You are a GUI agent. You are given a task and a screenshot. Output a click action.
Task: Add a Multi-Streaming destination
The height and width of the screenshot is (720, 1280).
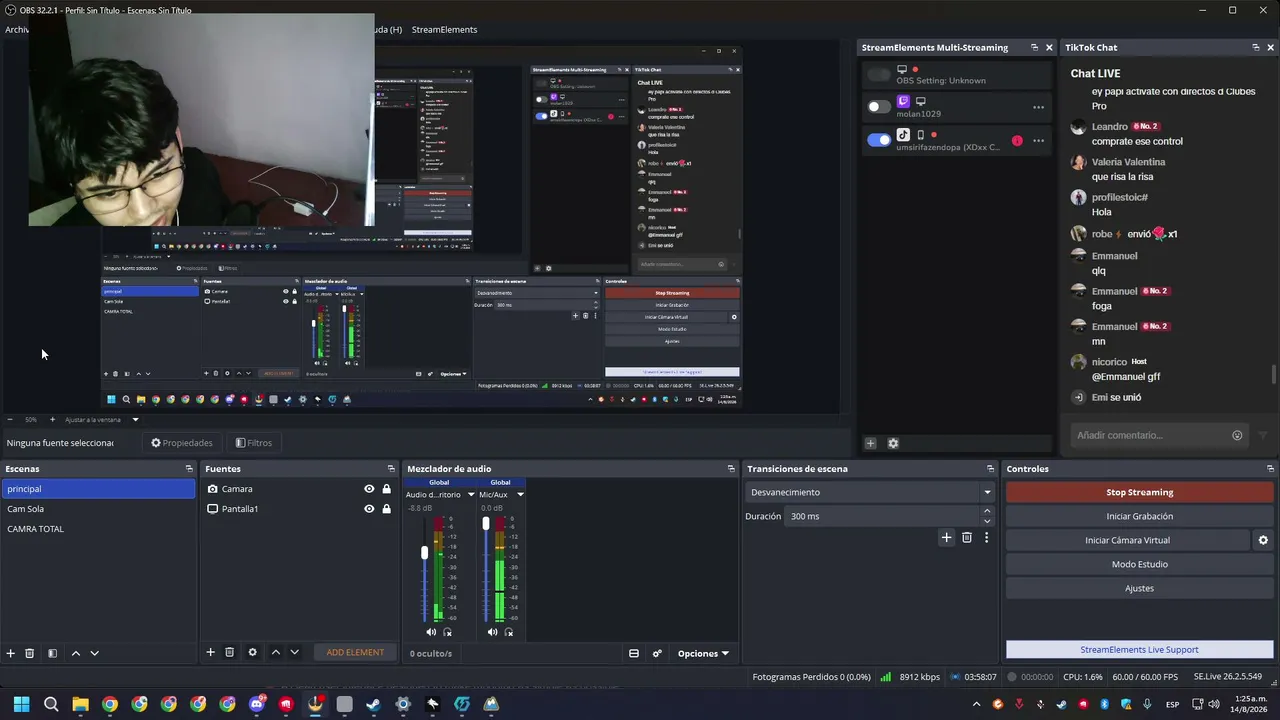[x=870, y=443]
